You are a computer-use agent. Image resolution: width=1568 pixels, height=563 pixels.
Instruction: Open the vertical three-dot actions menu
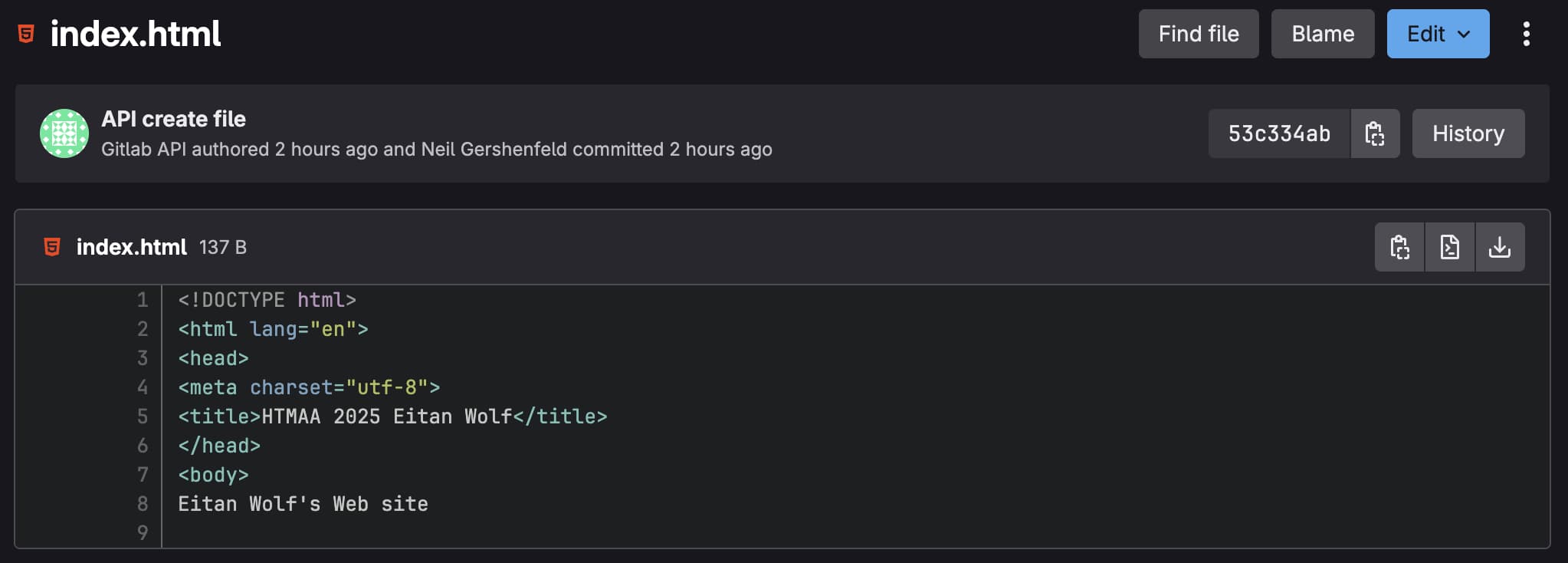[x=1526, y=34]
